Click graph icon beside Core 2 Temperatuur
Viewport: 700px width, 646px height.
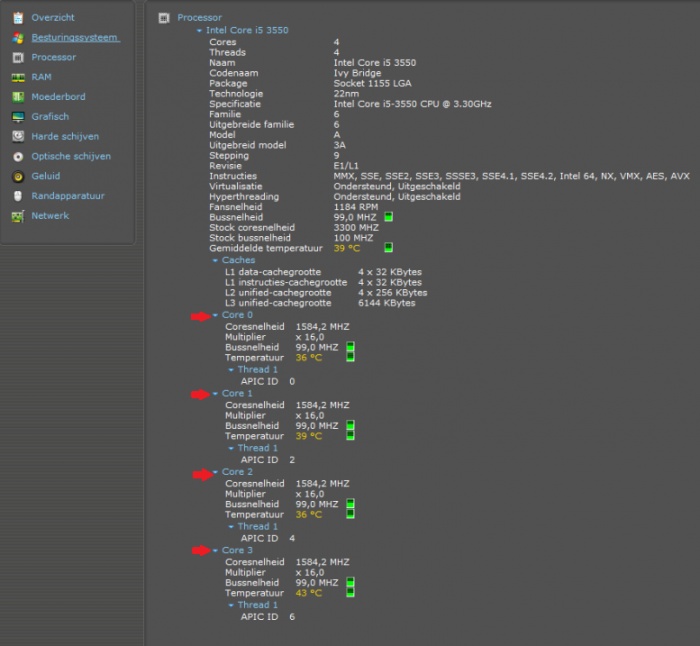point(350,514)
